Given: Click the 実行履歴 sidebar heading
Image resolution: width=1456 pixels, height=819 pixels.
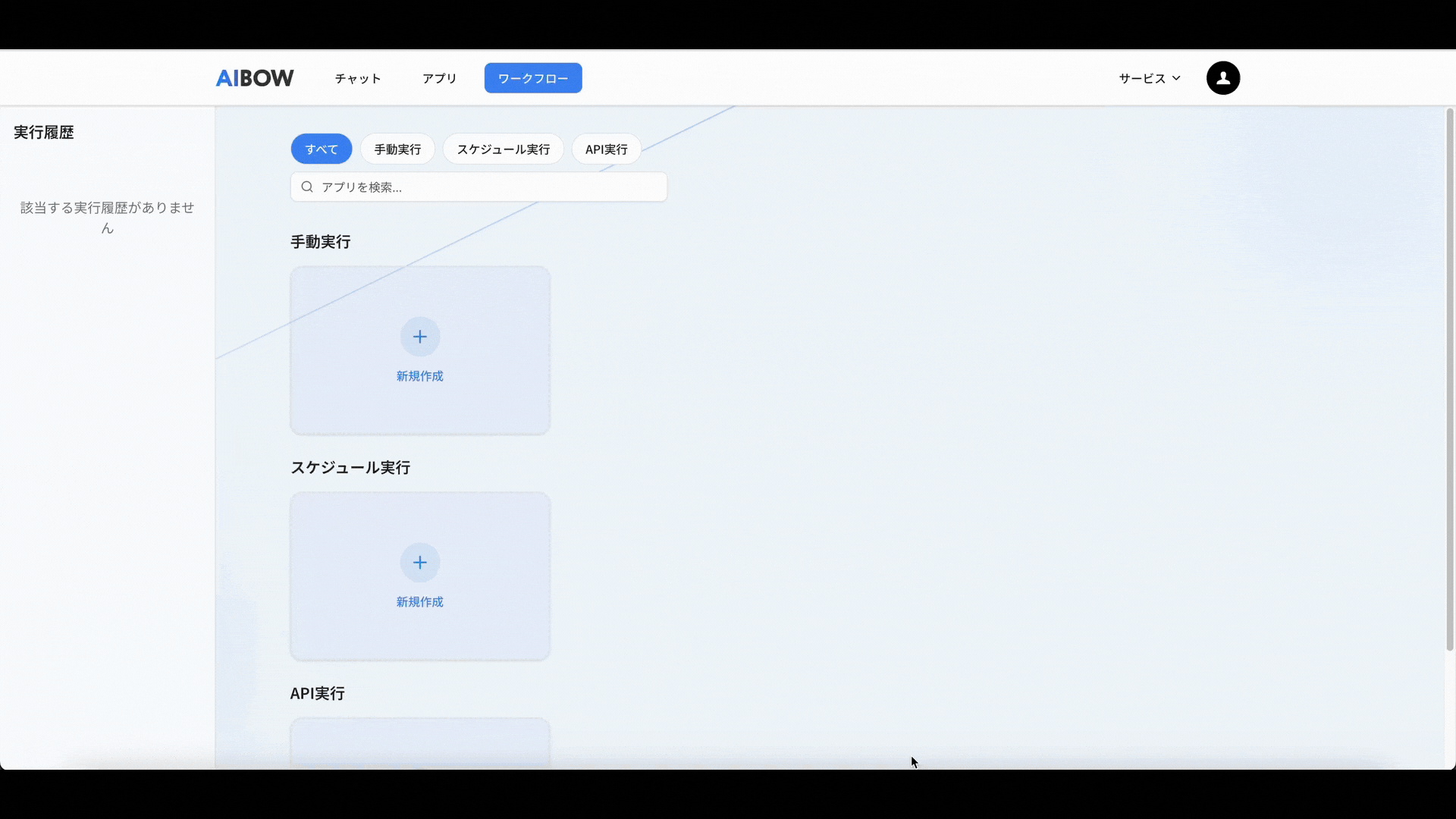Looking at the screenshot, I should click(x=44, y=133).
